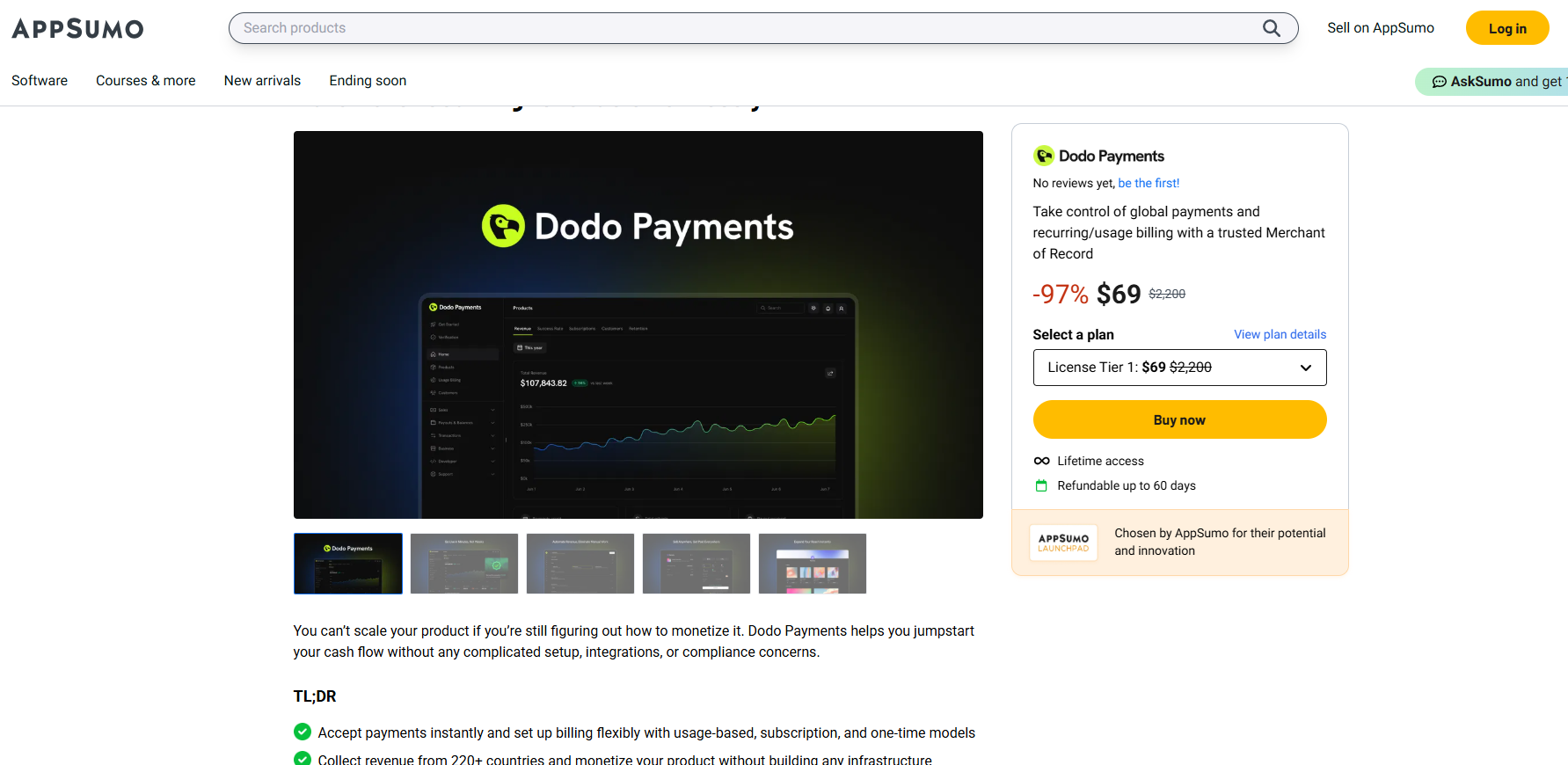Select the third gallery thumbnail

580,564
